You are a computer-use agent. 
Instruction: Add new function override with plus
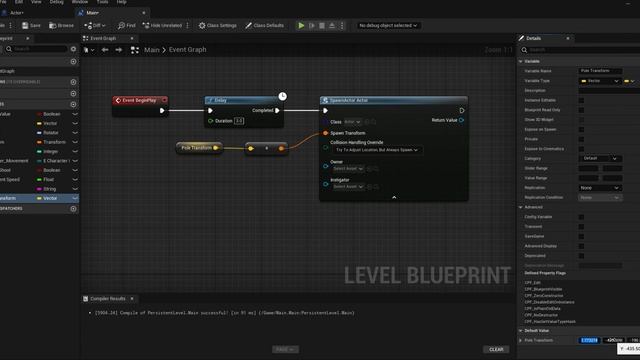(x=73, y=82)
